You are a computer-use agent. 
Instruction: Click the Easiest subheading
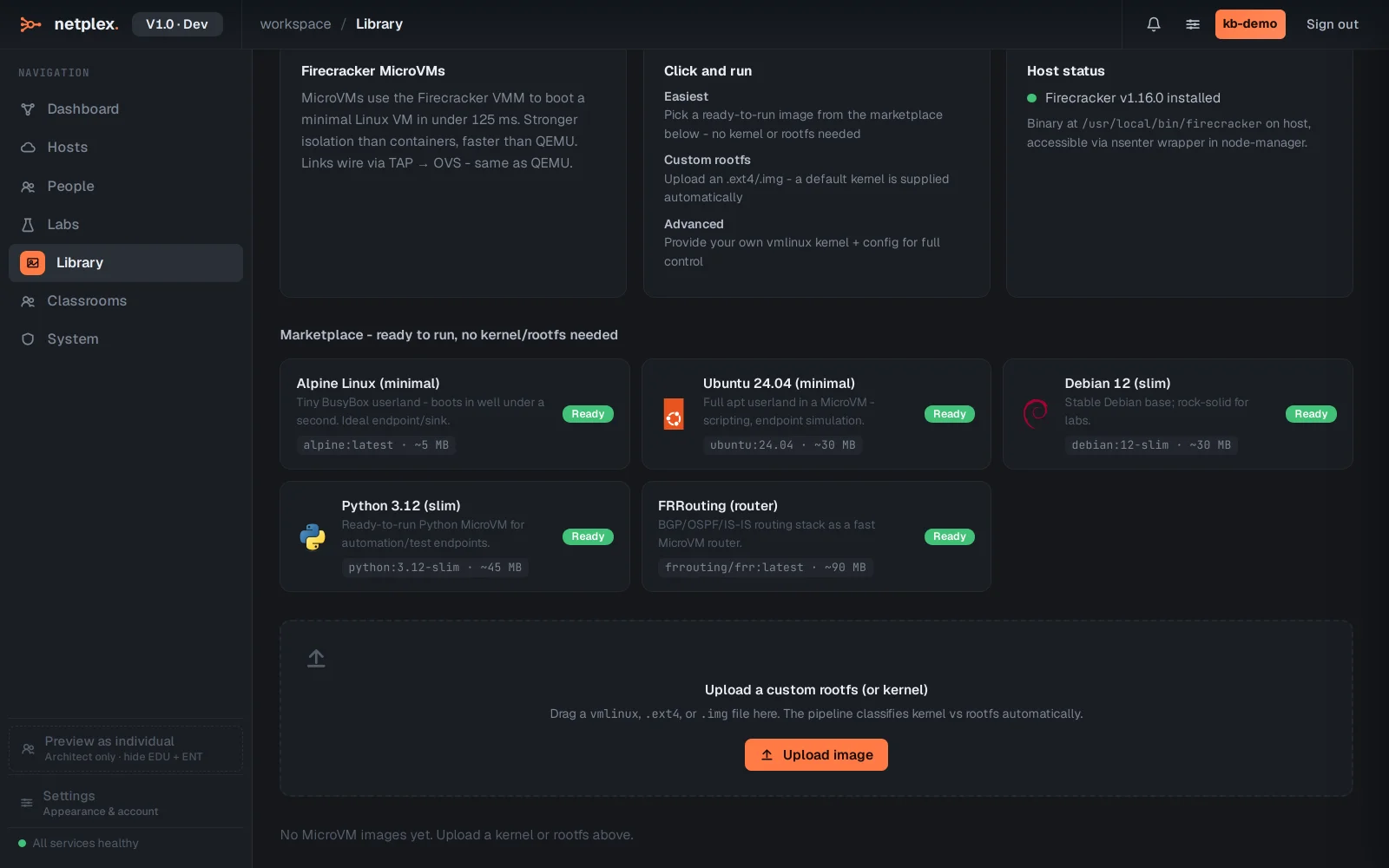pos(686,96)
